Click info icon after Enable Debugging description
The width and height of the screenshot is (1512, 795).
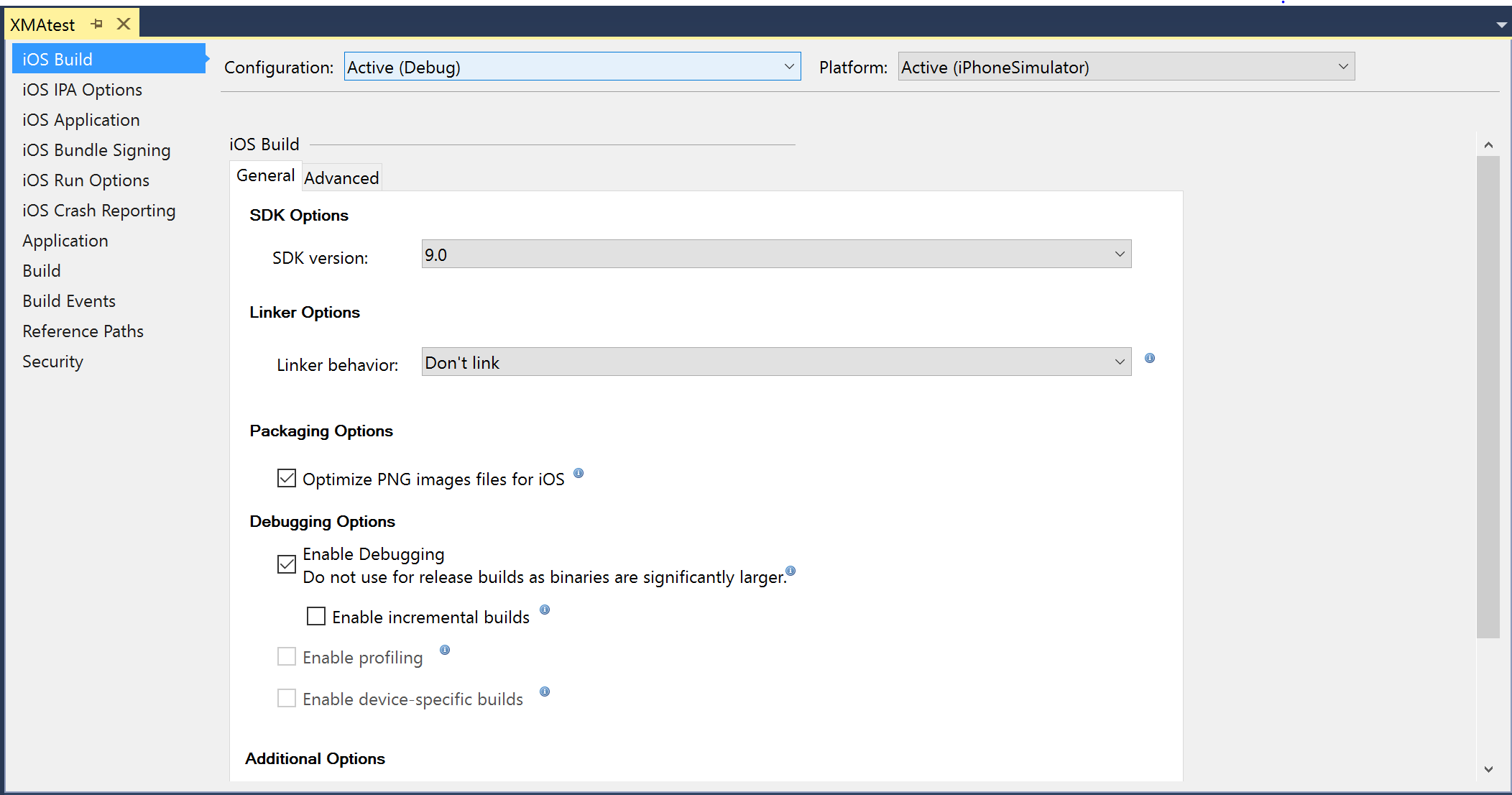(790, 571)
